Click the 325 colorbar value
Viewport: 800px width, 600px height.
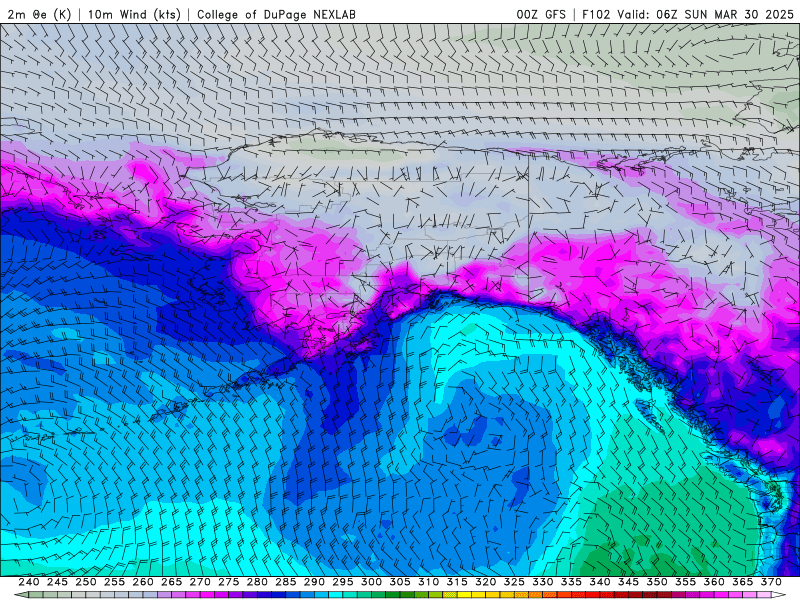[514, 582]
